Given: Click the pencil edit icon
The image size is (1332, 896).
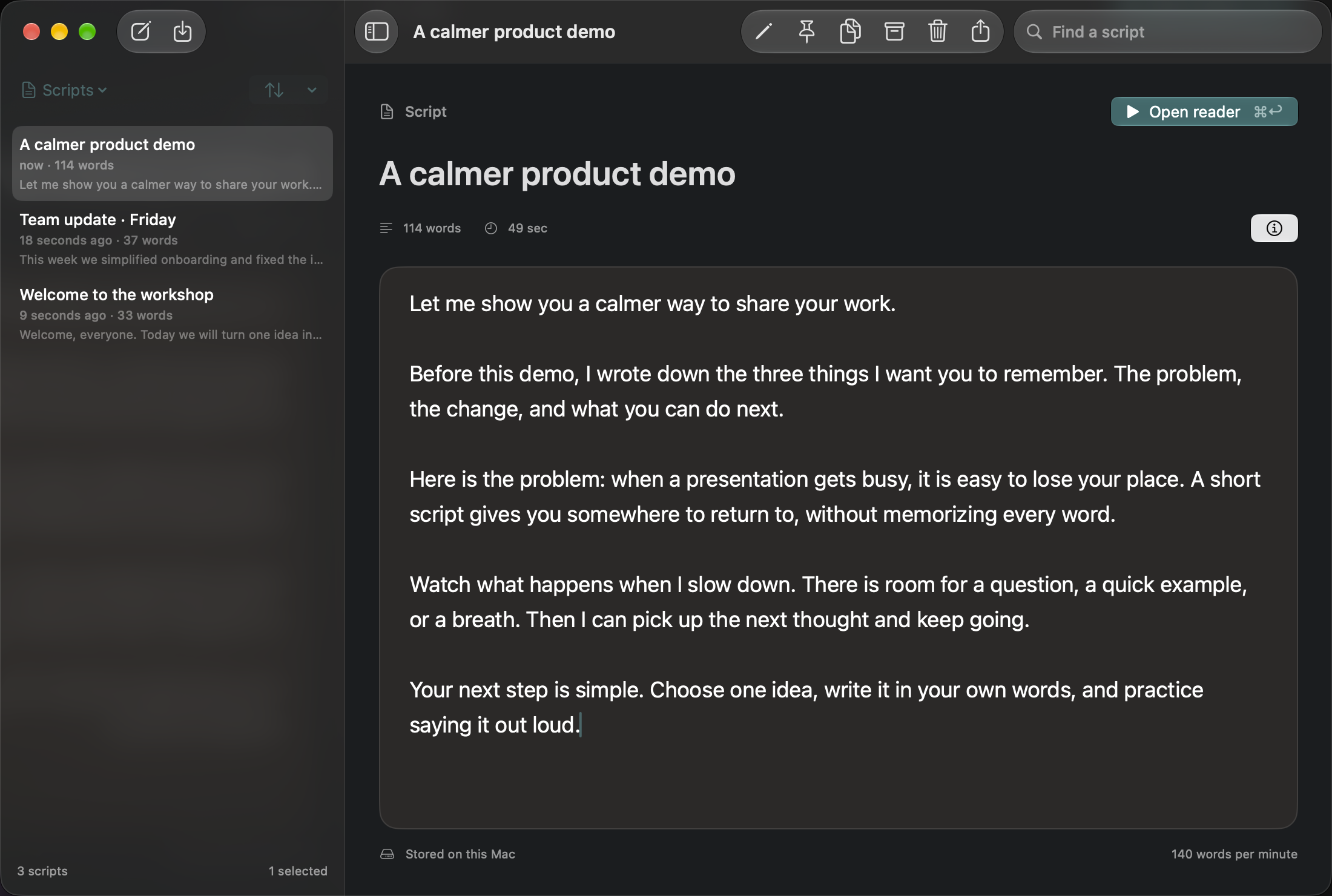Looking at the screenshot, I should pos(763,31).
